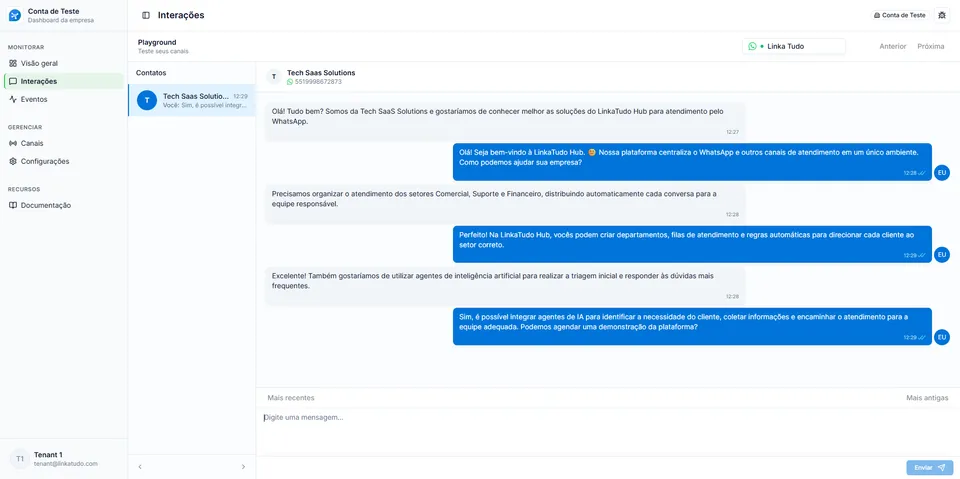Open the Conta de Teste workspace switcher
The width and height of the screenshot is (960, 479).
click(64, 15)
